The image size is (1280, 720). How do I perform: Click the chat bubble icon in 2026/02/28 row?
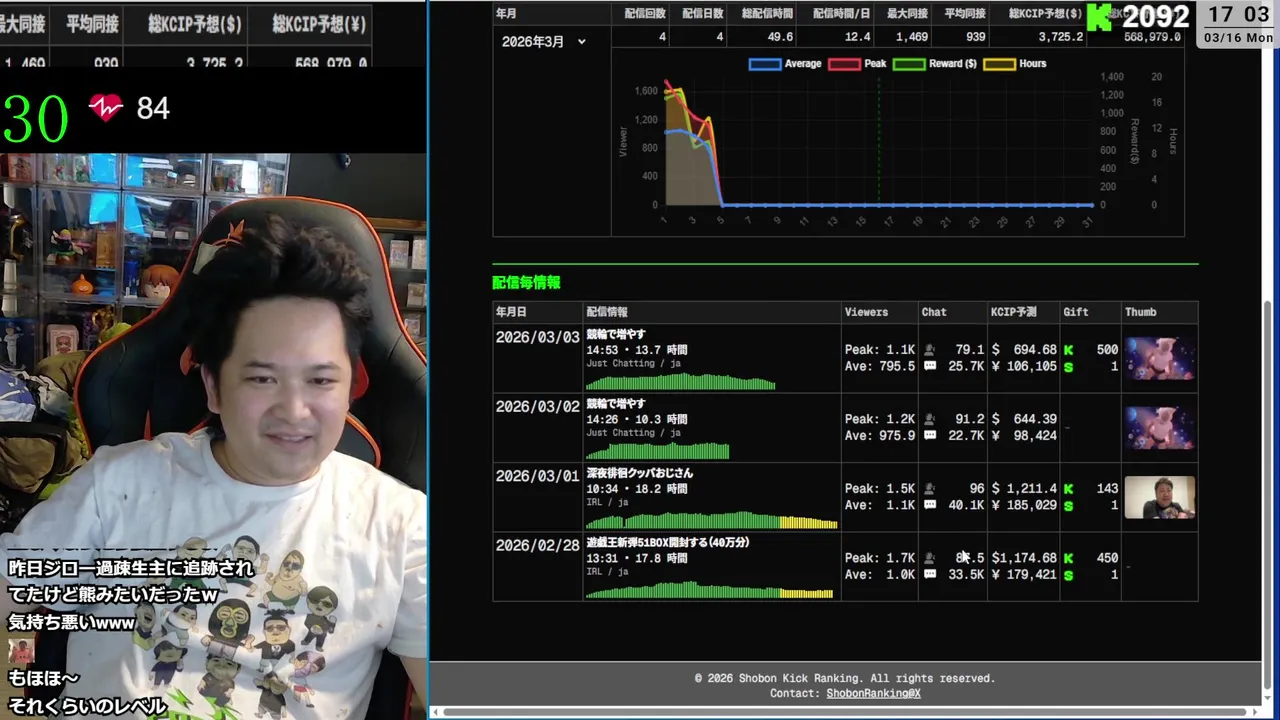click(930, 575)
